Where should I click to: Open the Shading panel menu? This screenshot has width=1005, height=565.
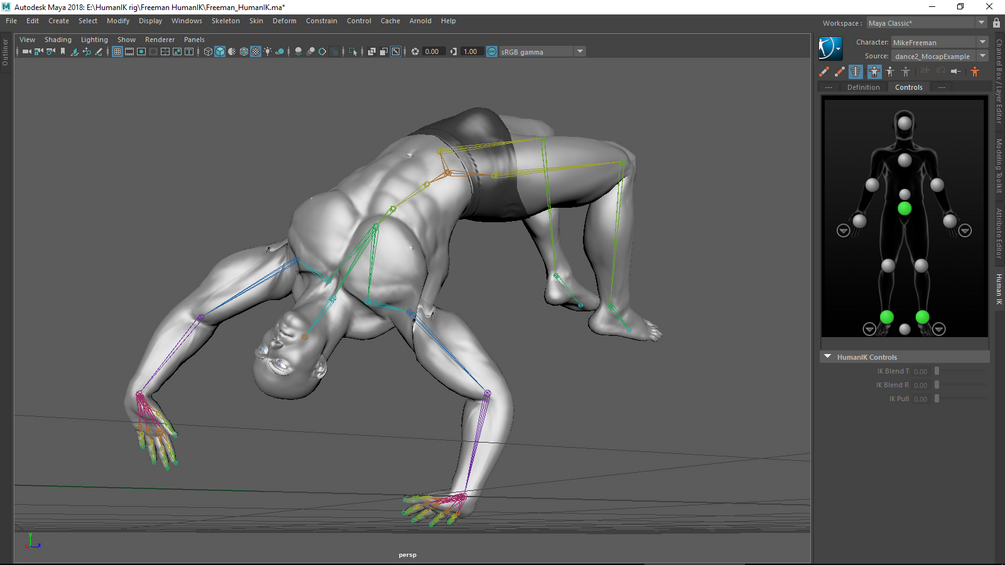58,40
